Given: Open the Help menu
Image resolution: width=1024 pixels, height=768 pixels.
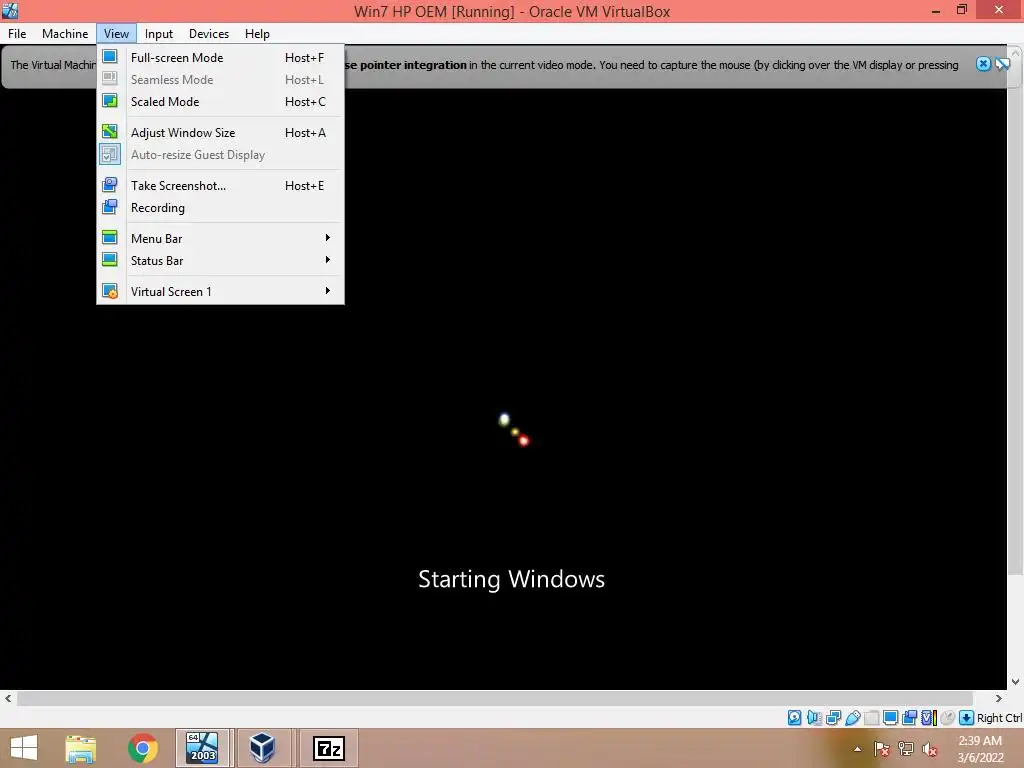Looking at the screenshot, I should [257, 34].
